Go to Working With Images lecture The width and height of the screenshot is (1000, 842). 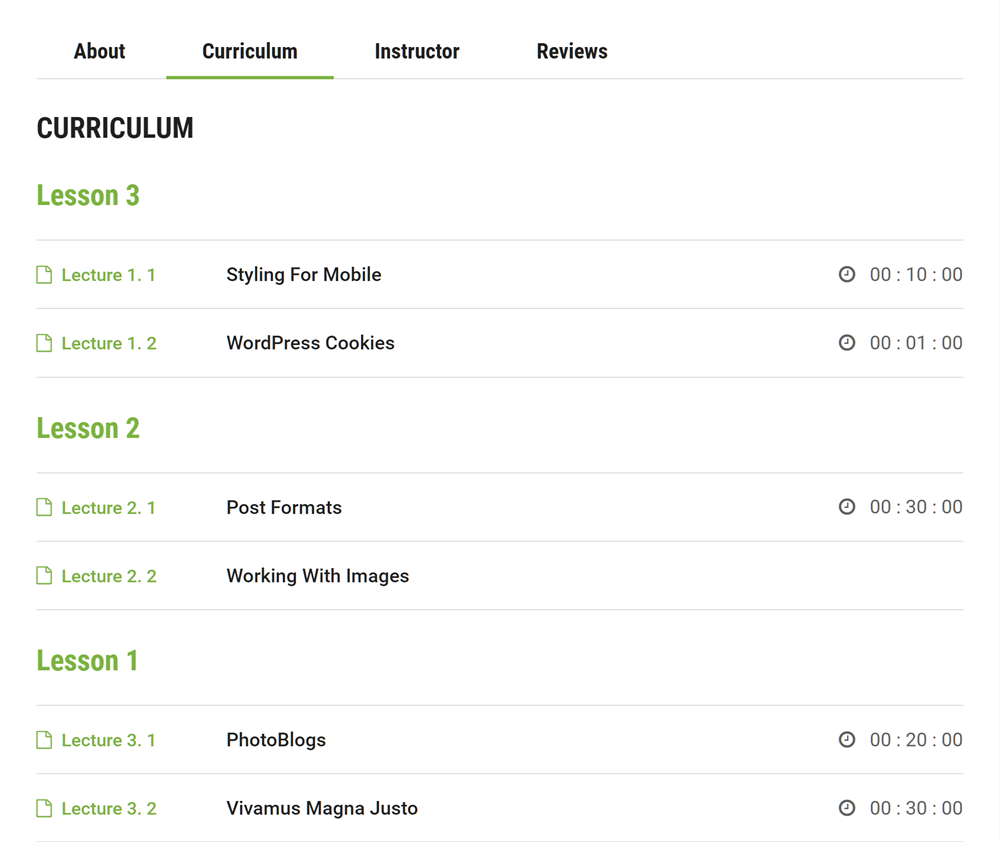click(318, 576)
